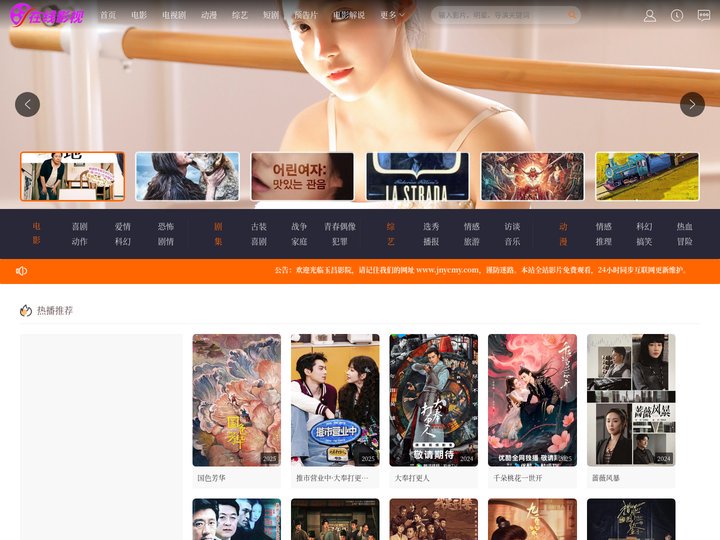
Task: Open the 千朵桃花一世开 poster
Action: click(532, 400)
